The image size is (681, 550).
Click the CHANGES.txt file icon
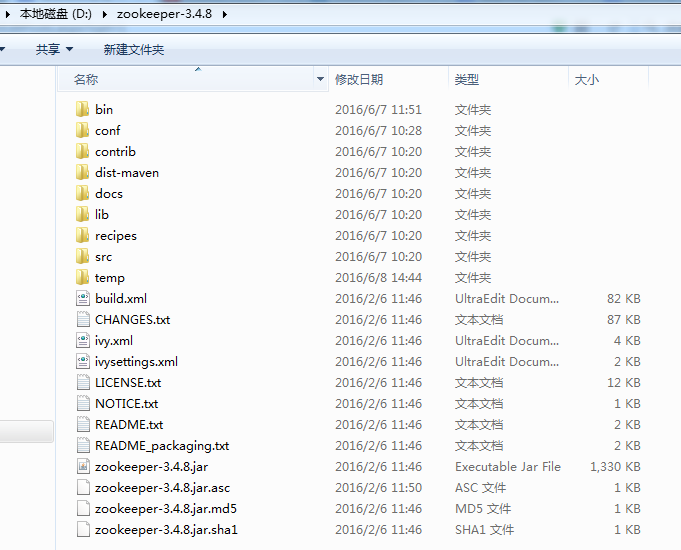(83, 319)
